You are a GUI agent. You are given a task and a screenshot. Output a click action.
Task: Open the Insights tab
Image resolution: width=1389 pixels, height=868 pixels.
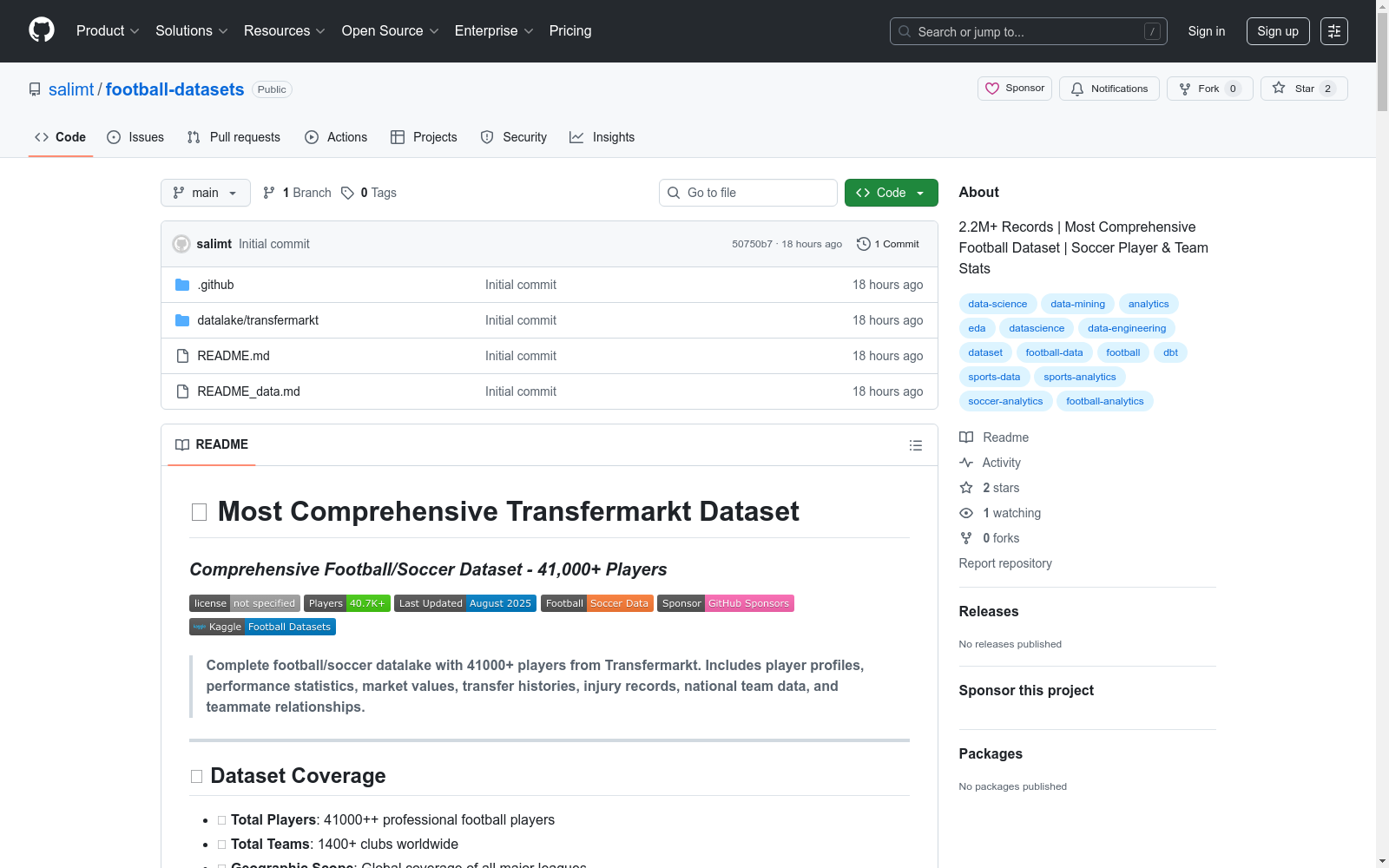[602, 137]
